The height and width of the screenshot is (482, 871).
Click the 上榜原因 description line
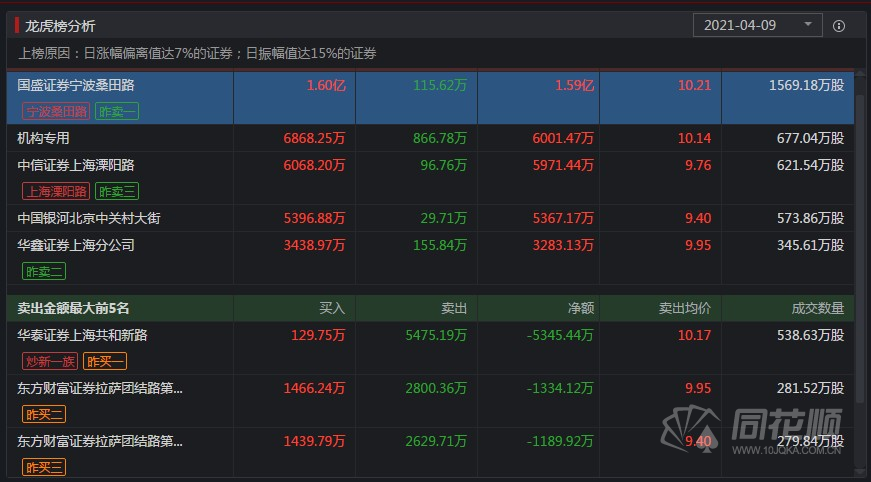pyautogui.click(x=198, y=53)
